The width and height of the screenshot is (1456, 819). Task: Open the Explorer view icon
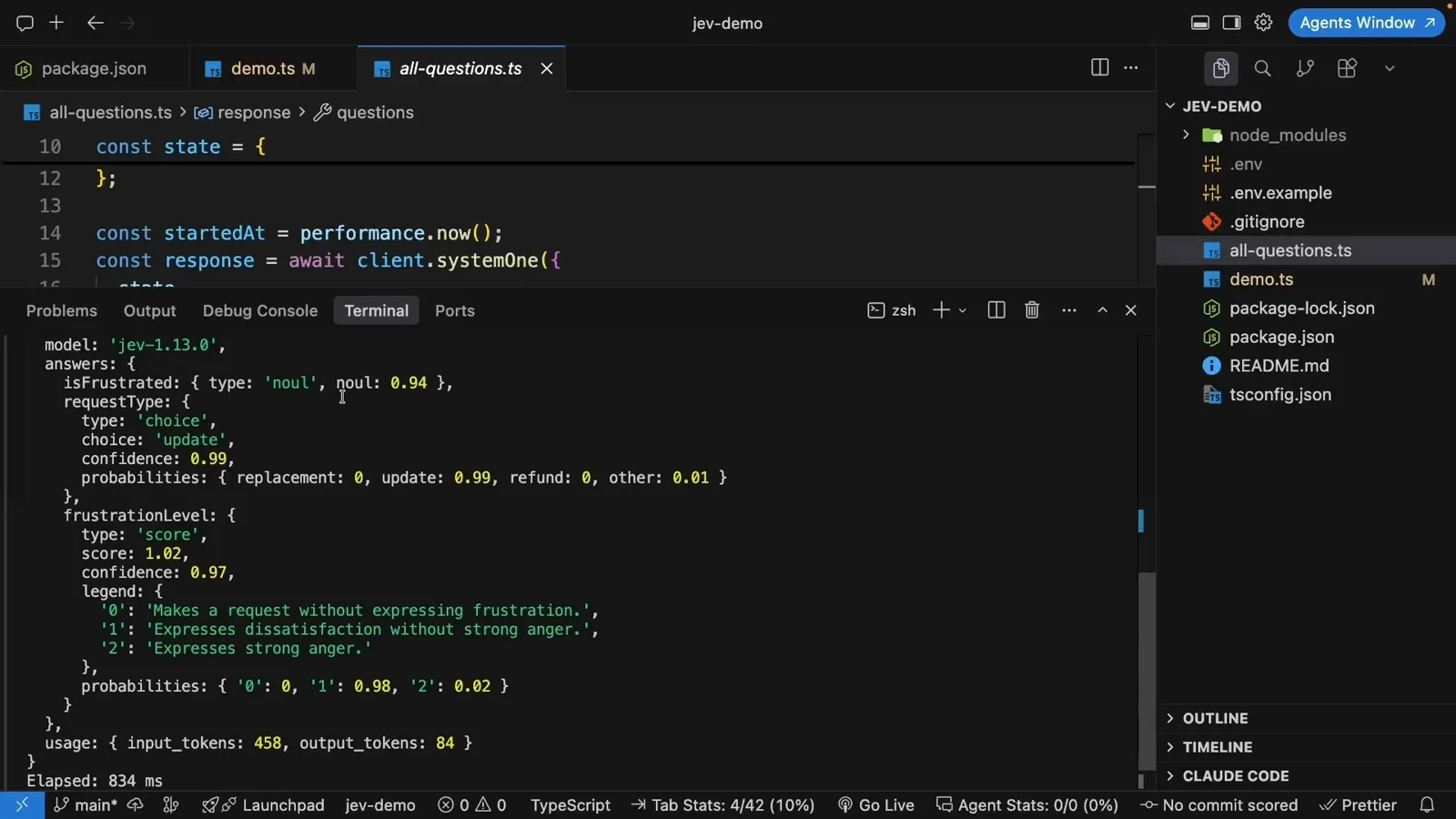[x=1221, y=68]
